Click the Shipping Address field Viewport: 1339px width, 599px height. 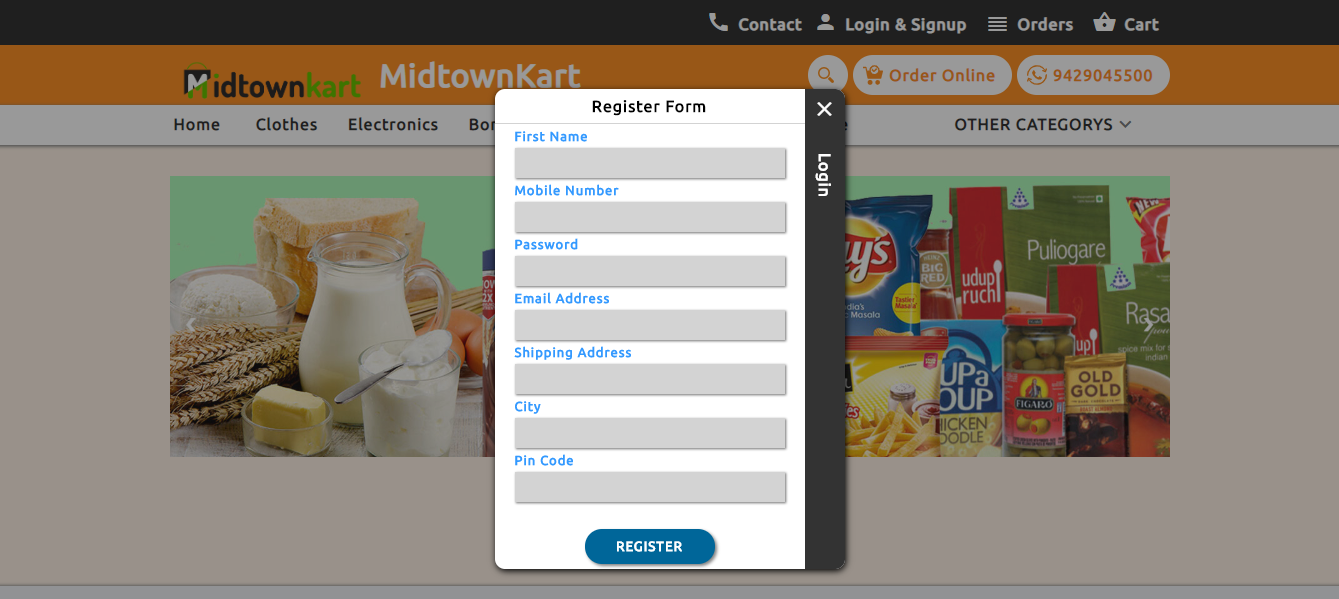650,379
